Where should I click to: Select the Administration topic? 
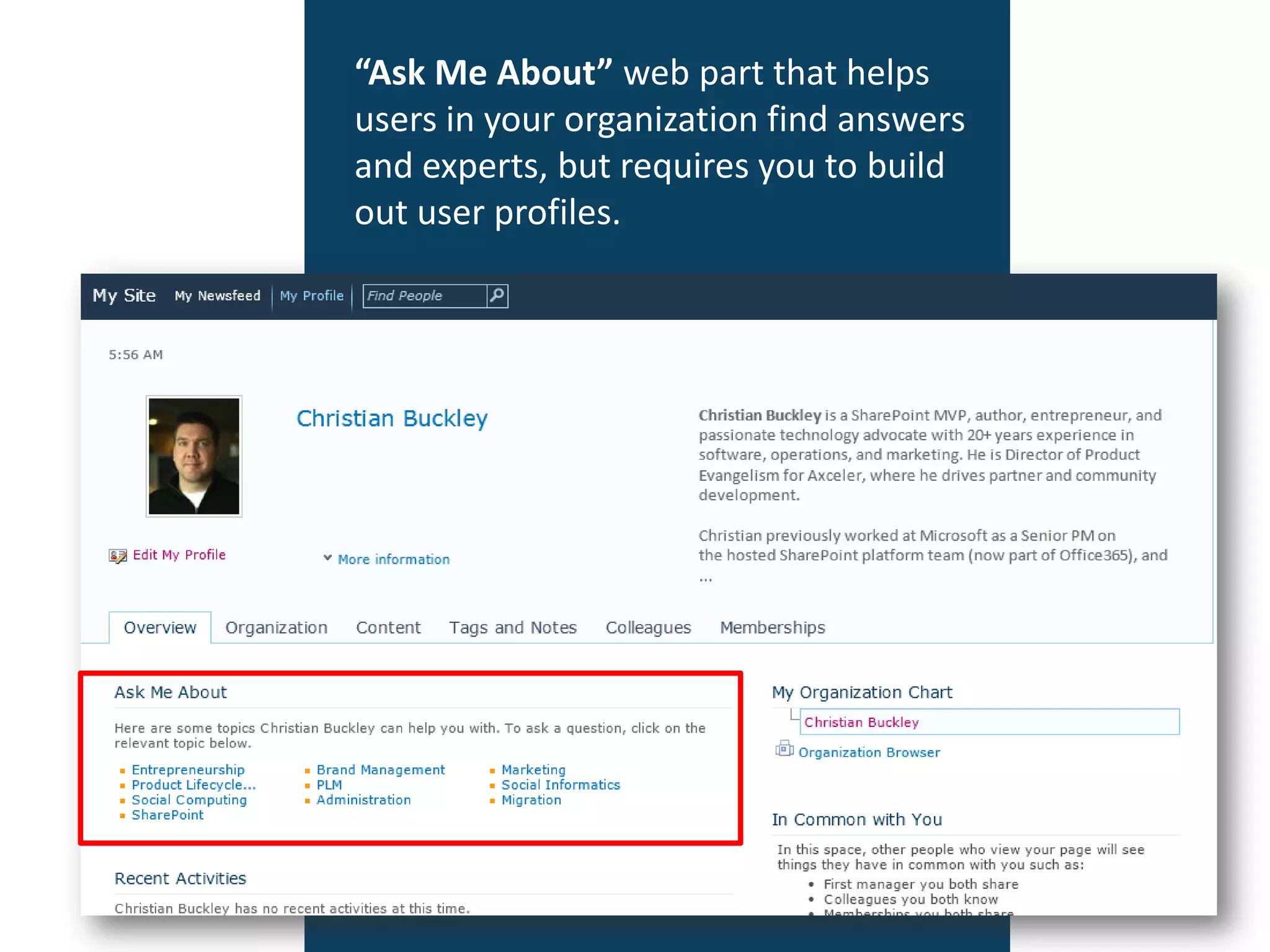[363, 800]
